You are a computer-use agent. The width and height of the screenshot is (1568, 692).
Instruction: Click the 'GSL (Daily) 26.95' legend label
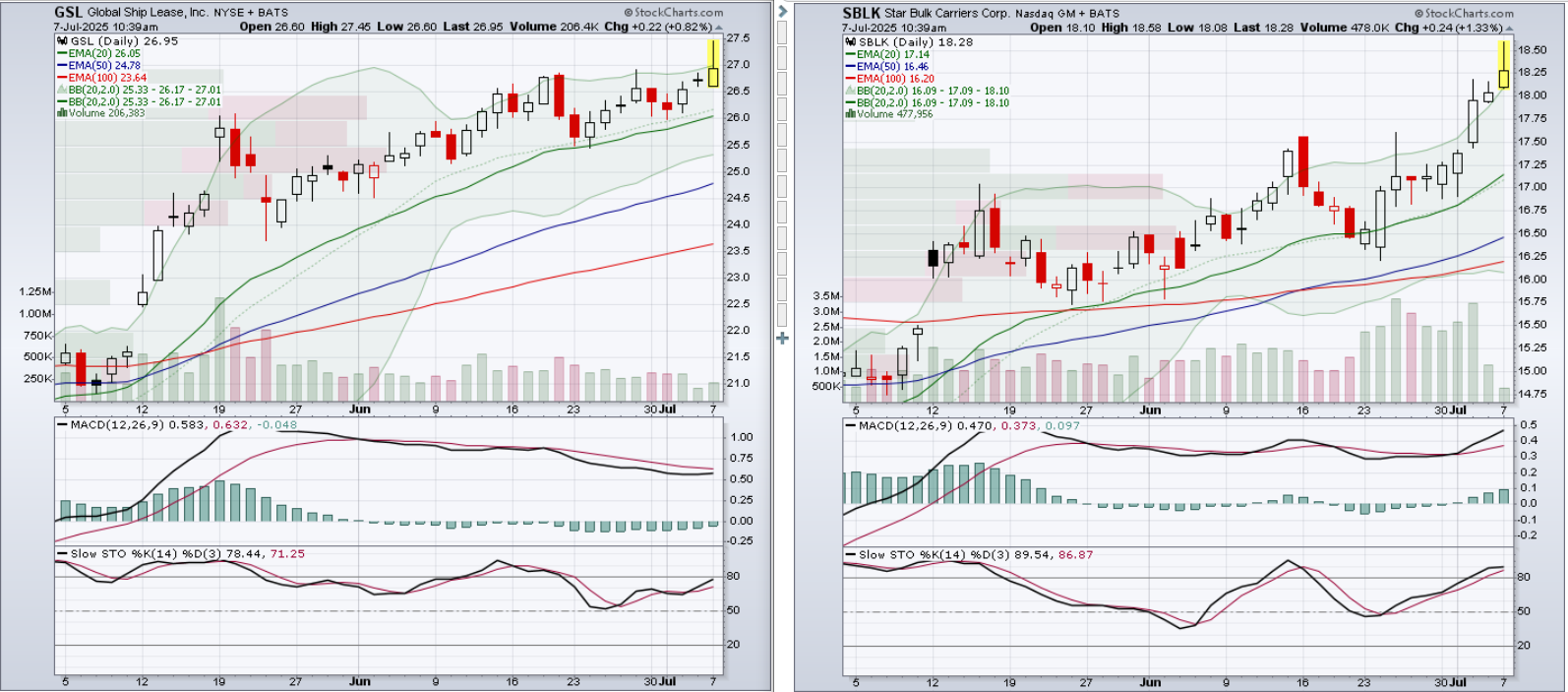point(125,42)
